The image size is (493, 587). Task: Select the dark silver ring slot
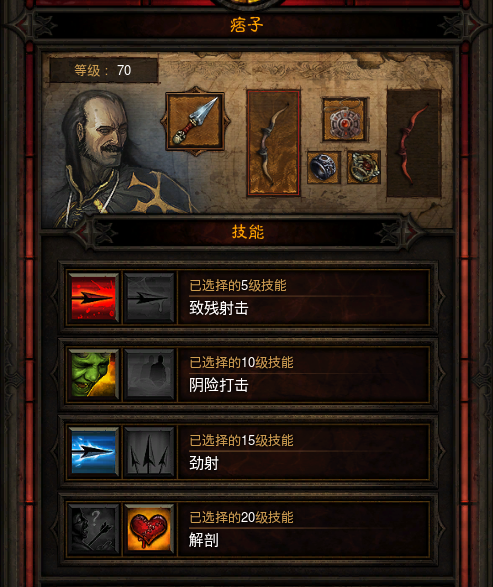click(x=324, y=168)
